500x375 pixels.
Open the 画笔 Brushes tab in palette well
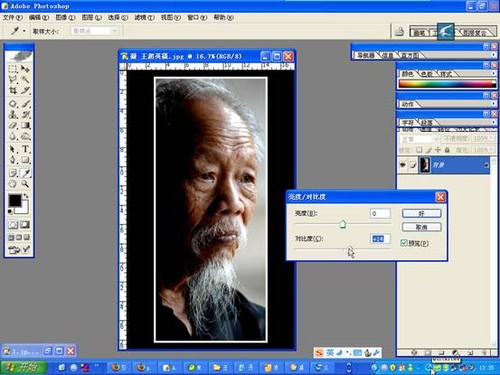click(x=420, y=32)
